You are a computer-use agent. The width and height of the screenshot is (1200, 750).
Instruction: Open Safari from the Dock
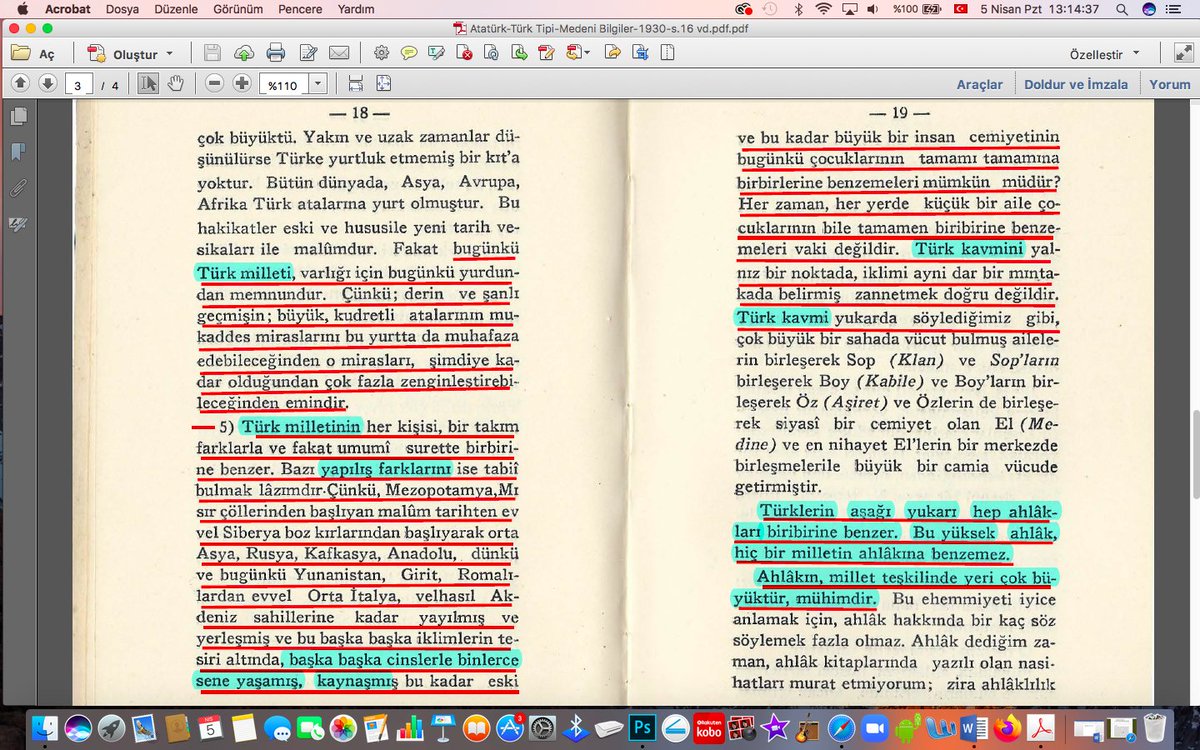842,728
